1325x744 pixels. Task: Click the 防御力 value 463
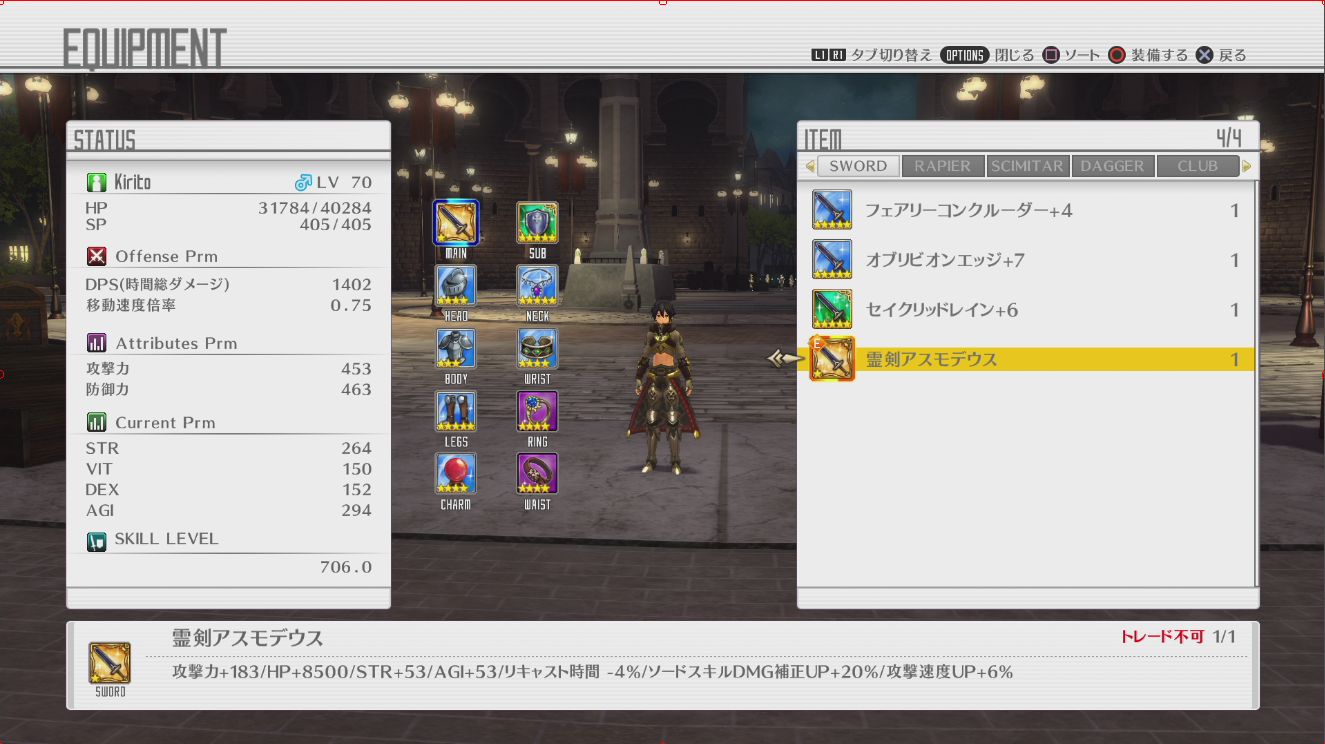pos(356,390)
